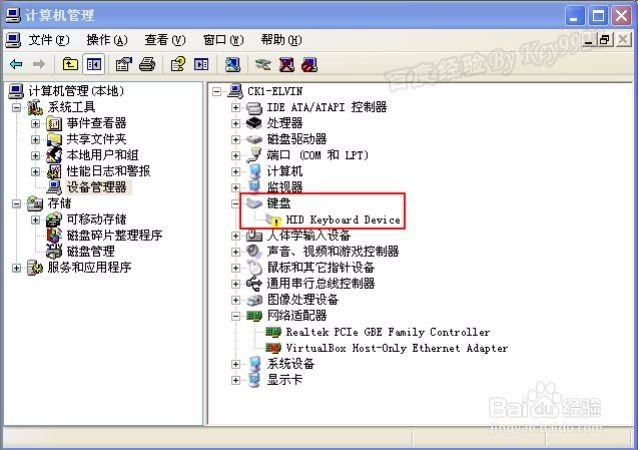Expand the 显示卡 display adapter category
The height and width of the screenshot is (450, 638).
click(x=235, y=380)
